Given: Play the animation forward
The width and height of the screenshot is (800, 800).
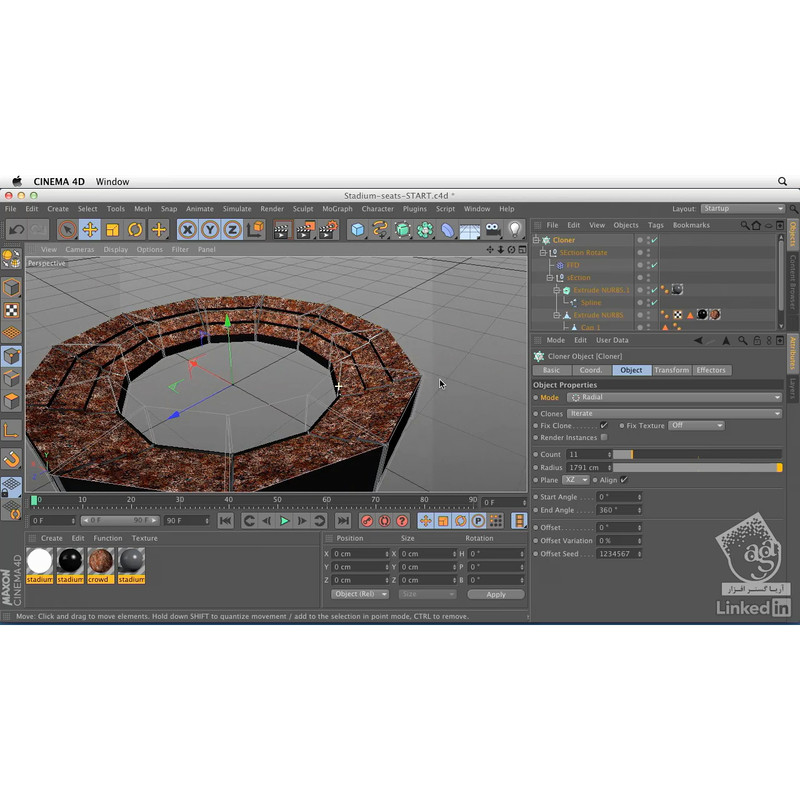Looking at the screenshot, I should (x=285, y=520).
